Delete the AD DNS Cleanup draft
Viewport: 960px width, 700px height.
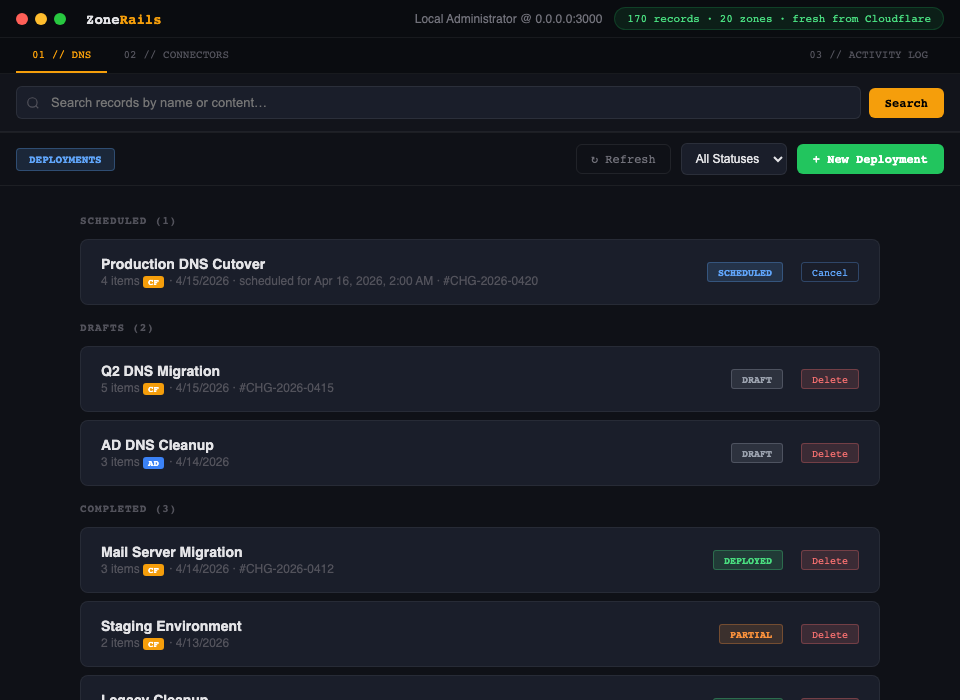point(829,453)
